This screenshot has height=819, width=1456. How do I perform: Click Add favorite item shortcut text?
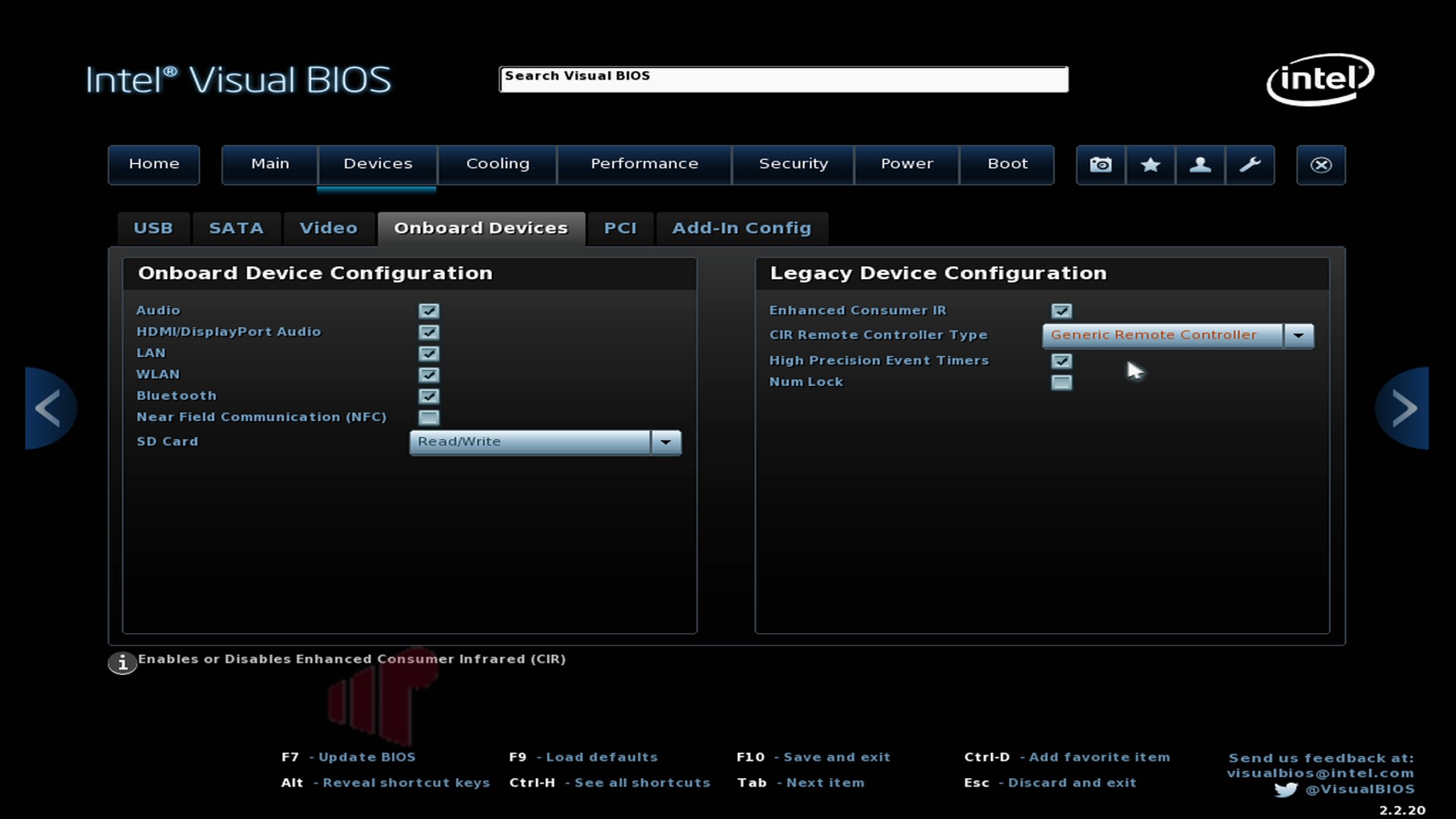(1100, 757)
